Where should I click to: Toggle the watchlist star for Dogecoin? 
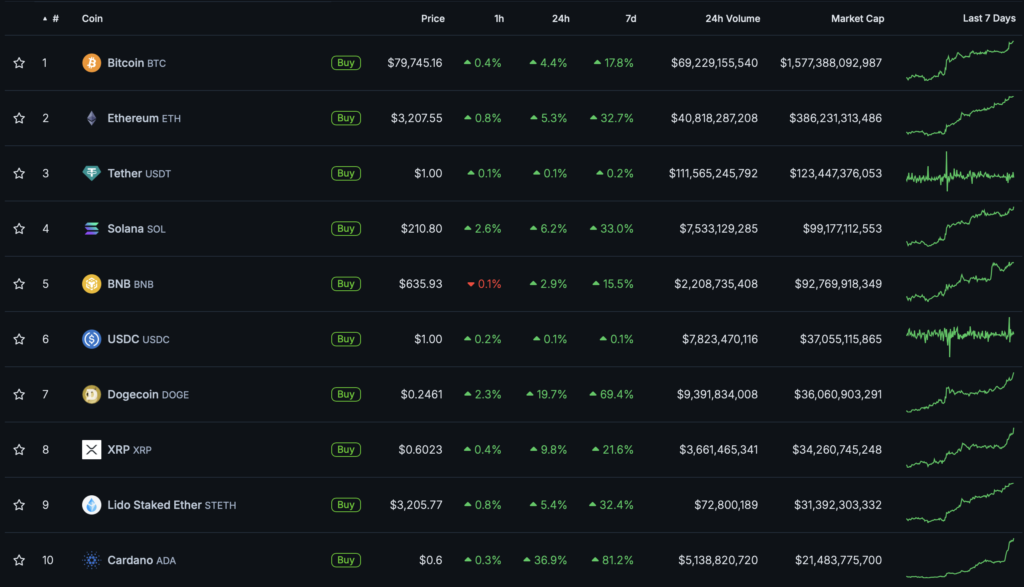click(x=19, y=394)
